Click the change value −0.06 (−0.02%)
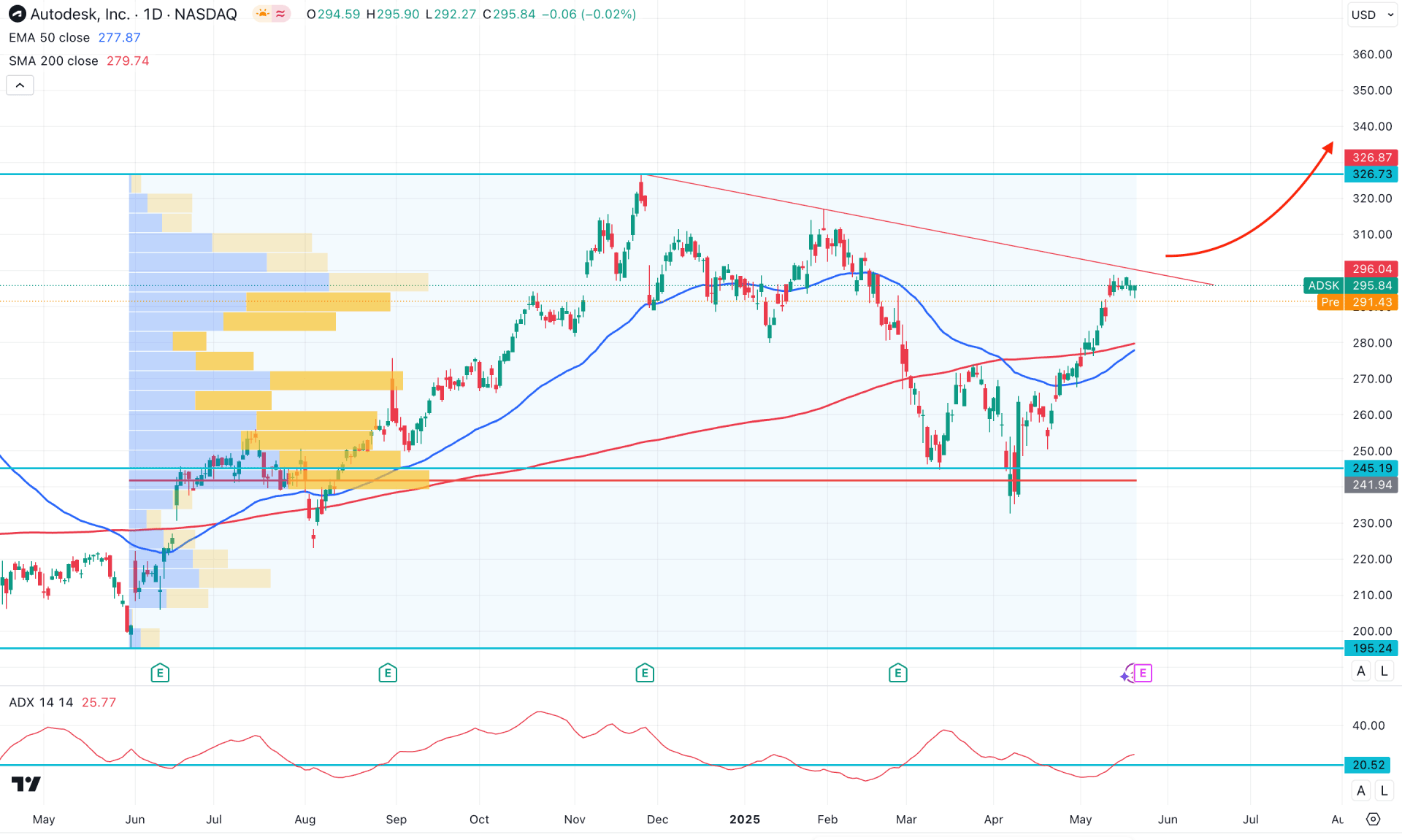This screenshot has height=840, width=1402. (x=589, y=14)
